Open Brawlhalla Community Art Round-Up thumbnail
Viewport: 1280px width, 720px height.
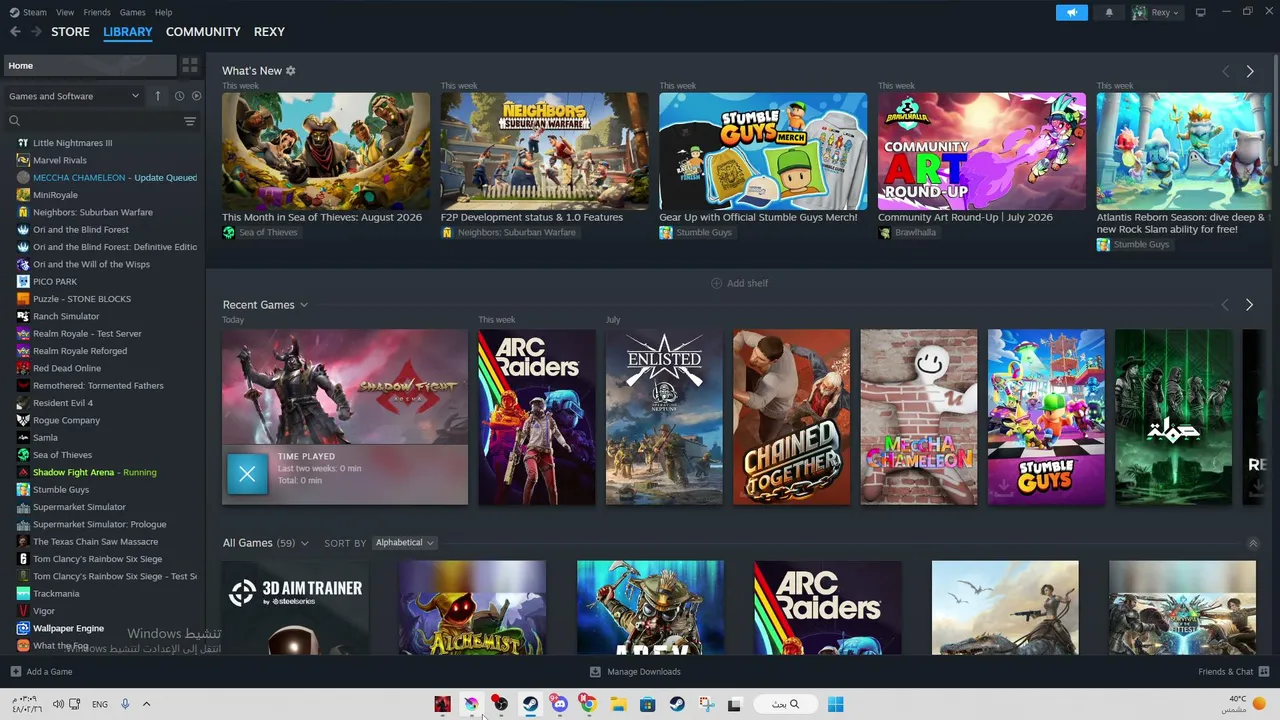pyautogui.click(x=982, y=151)
